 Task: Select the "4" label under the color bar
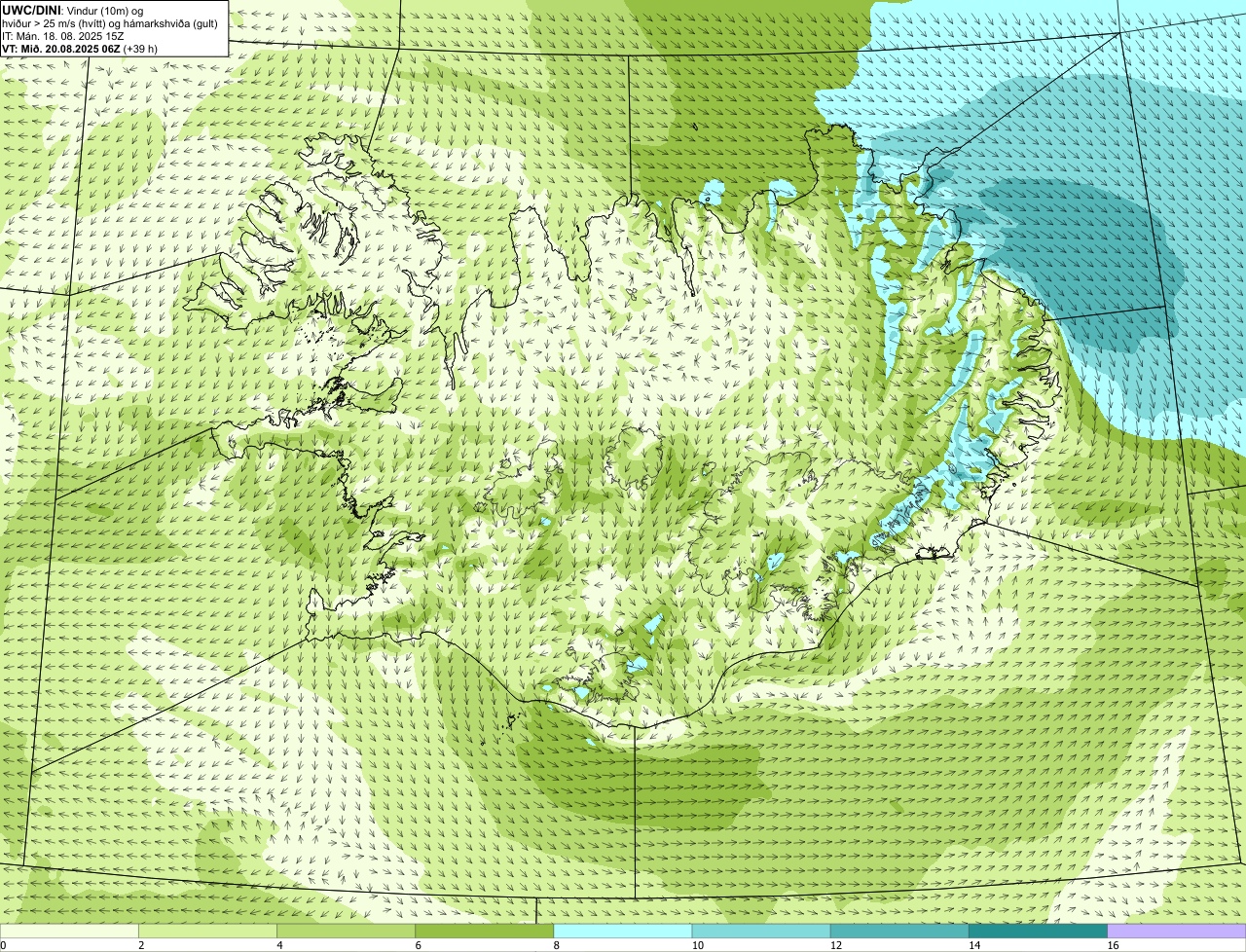point(279,945)
